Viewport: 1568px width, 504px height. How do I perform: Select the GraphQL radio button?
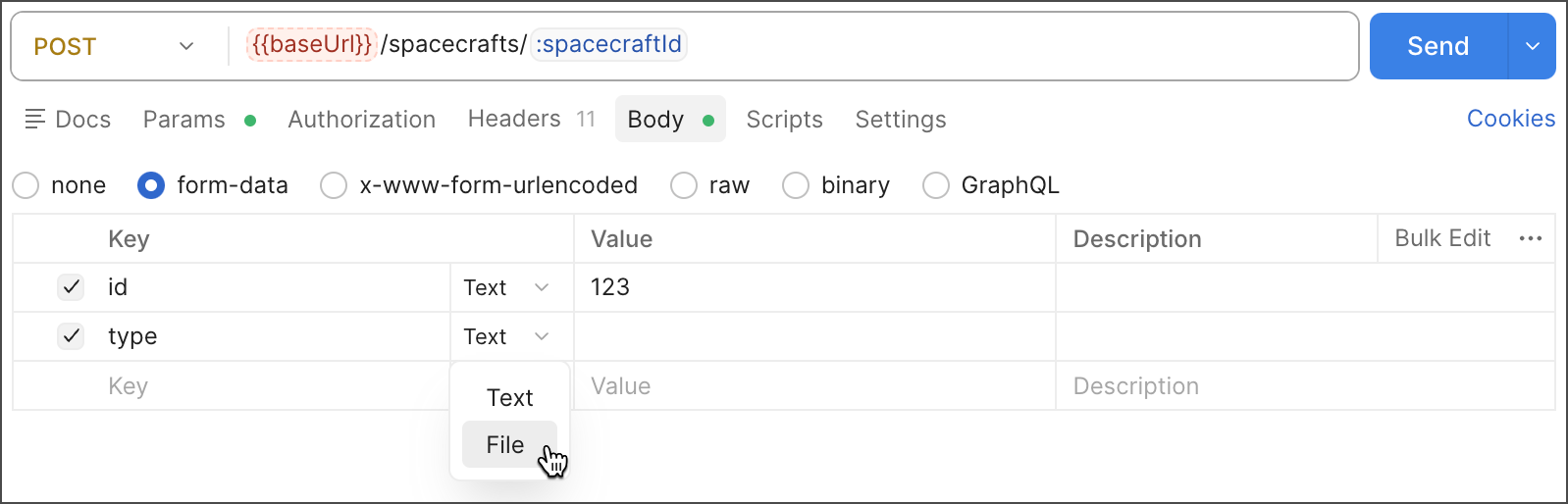coord(936,185)
